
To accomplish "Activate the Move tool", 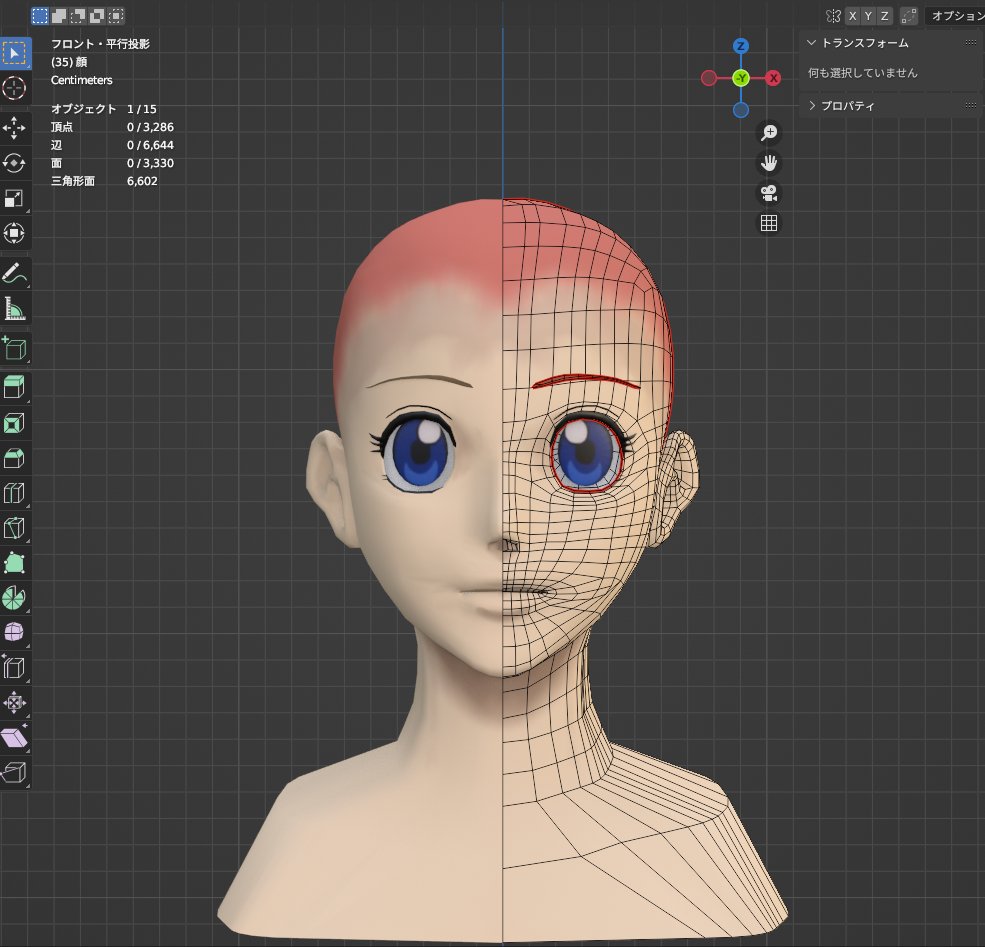I will [x=14, y=128].
